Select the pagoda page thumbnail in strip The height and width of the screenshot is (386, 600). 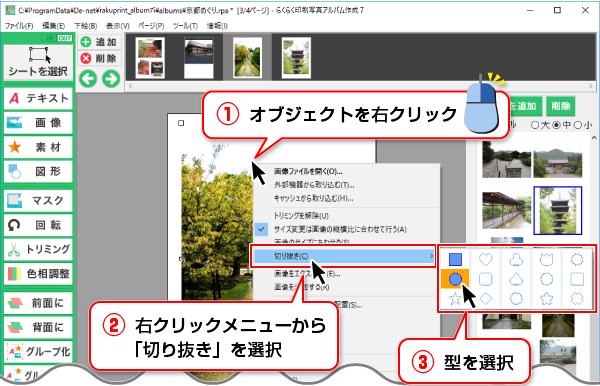tap(296, 57)
